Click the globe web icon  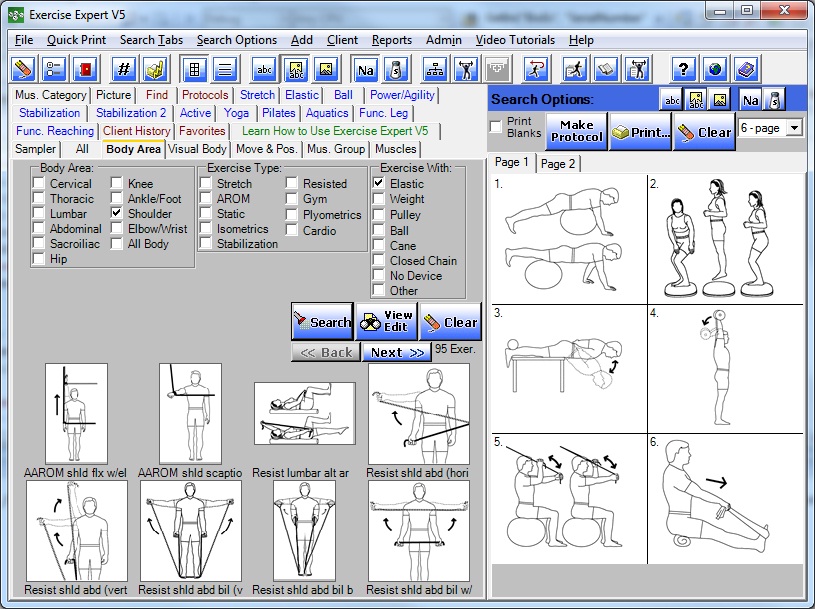click(x=715, y=69)
